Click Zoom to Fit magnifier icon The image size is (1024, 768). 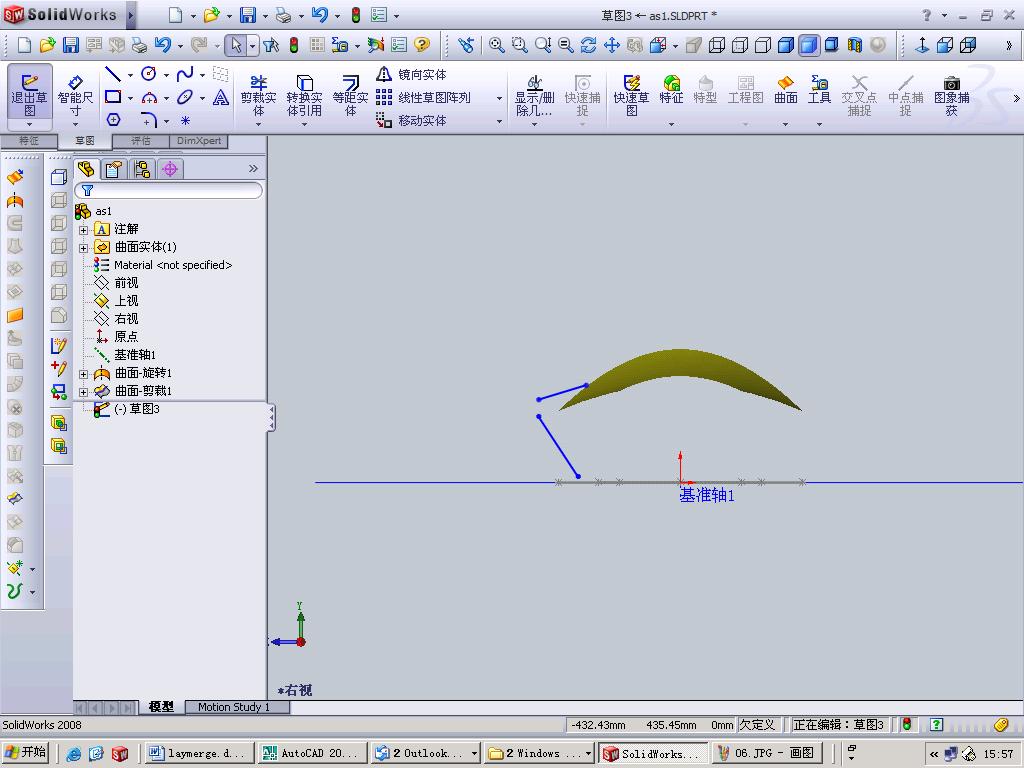pyautogui.click(x=496, y=44)
